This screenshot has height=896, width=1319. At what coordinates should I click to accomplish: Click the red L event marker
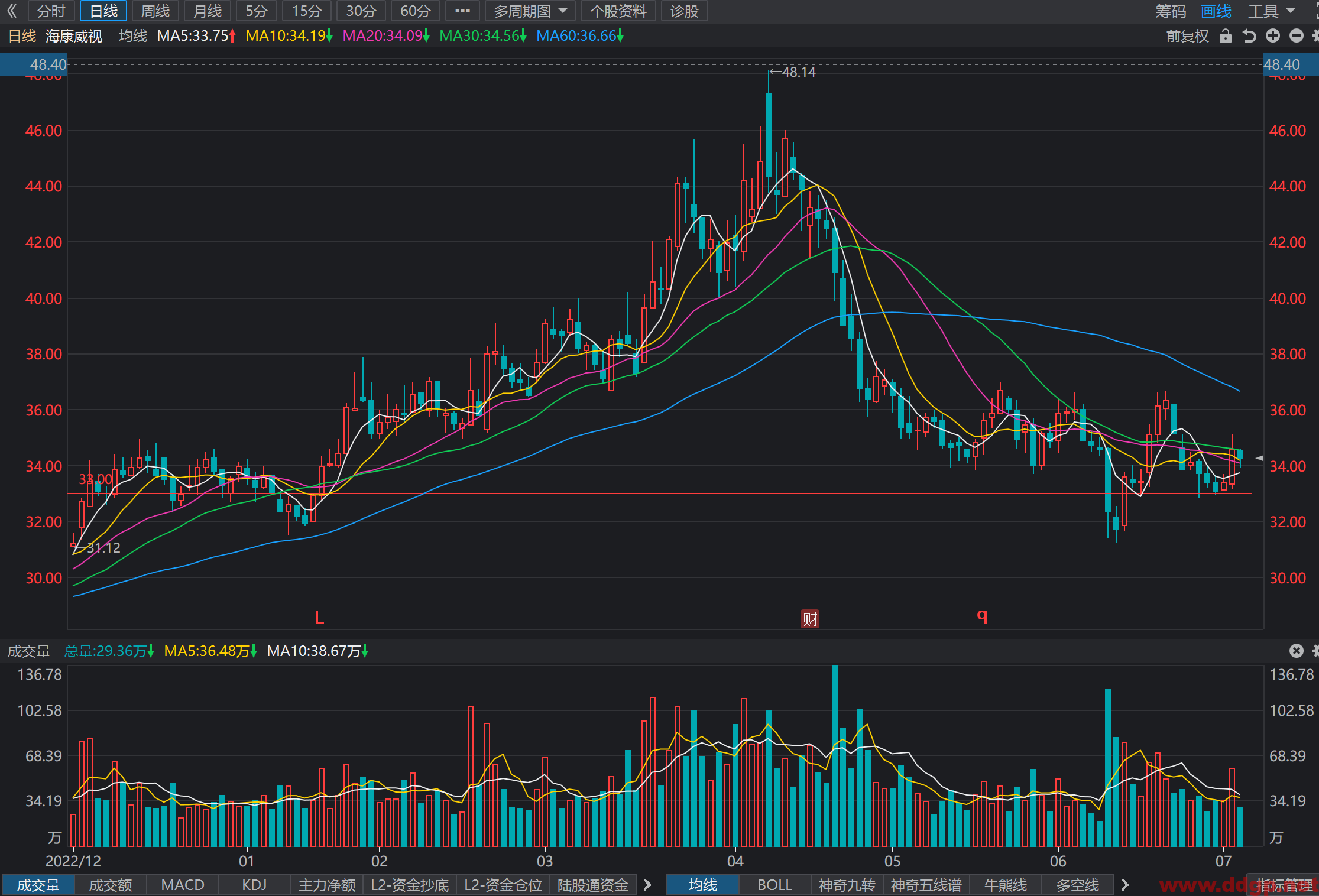pos(319,618)
